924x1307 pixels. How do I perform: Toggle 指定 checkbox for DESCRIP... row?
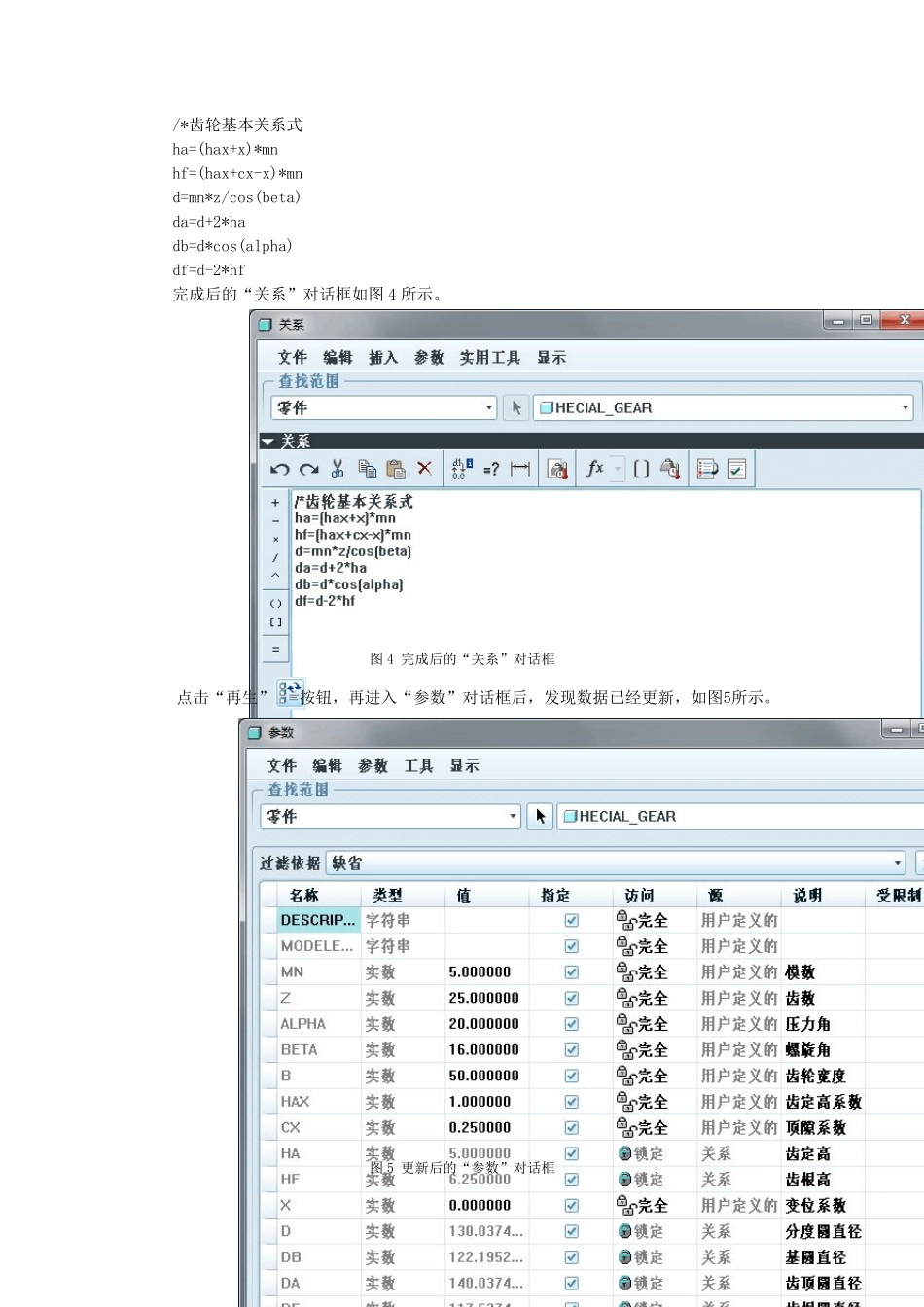click(x=572, y=920)
